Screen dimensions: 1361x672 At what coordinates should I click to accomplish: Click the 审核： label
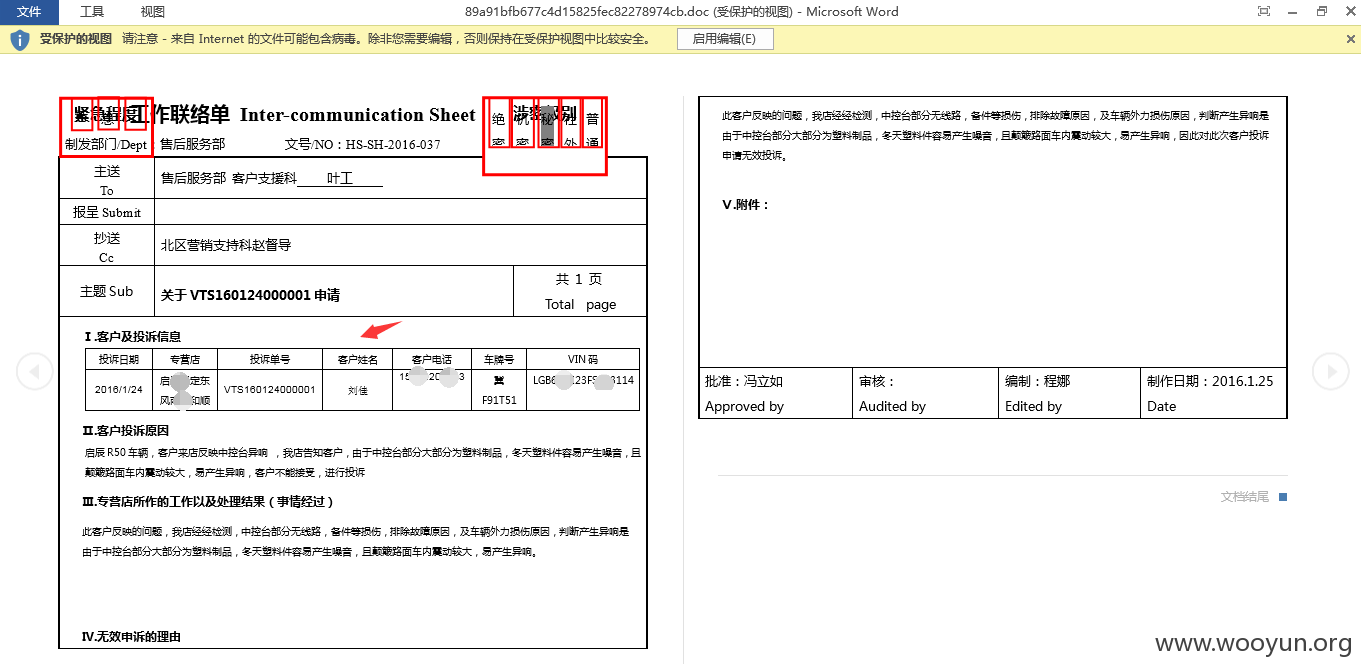pos(877,381)
